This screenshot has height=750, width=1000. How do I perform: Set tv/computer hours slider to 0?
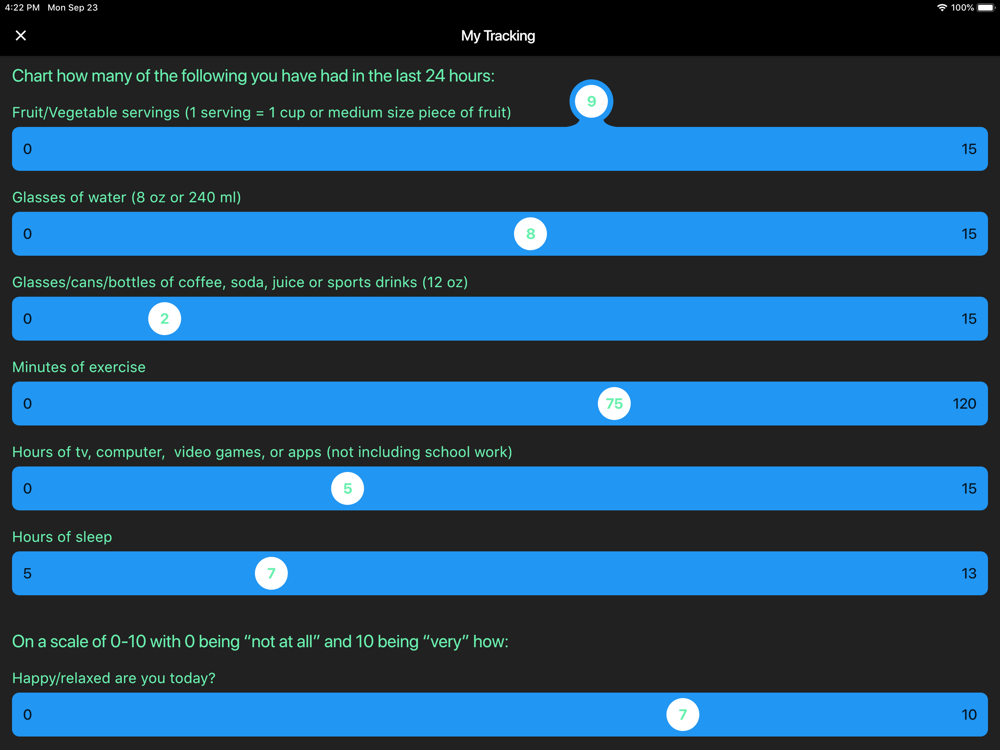27,489
